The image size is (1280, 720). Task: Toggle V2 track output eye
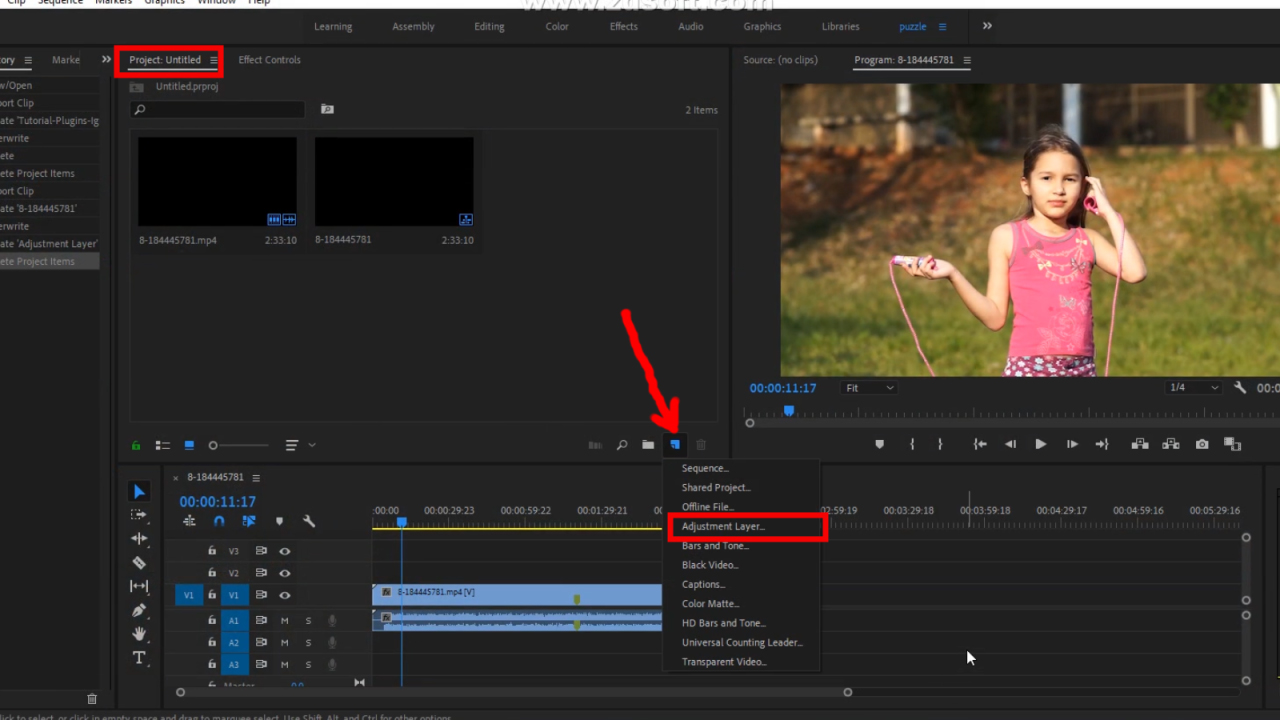click(x=285, y=573)
